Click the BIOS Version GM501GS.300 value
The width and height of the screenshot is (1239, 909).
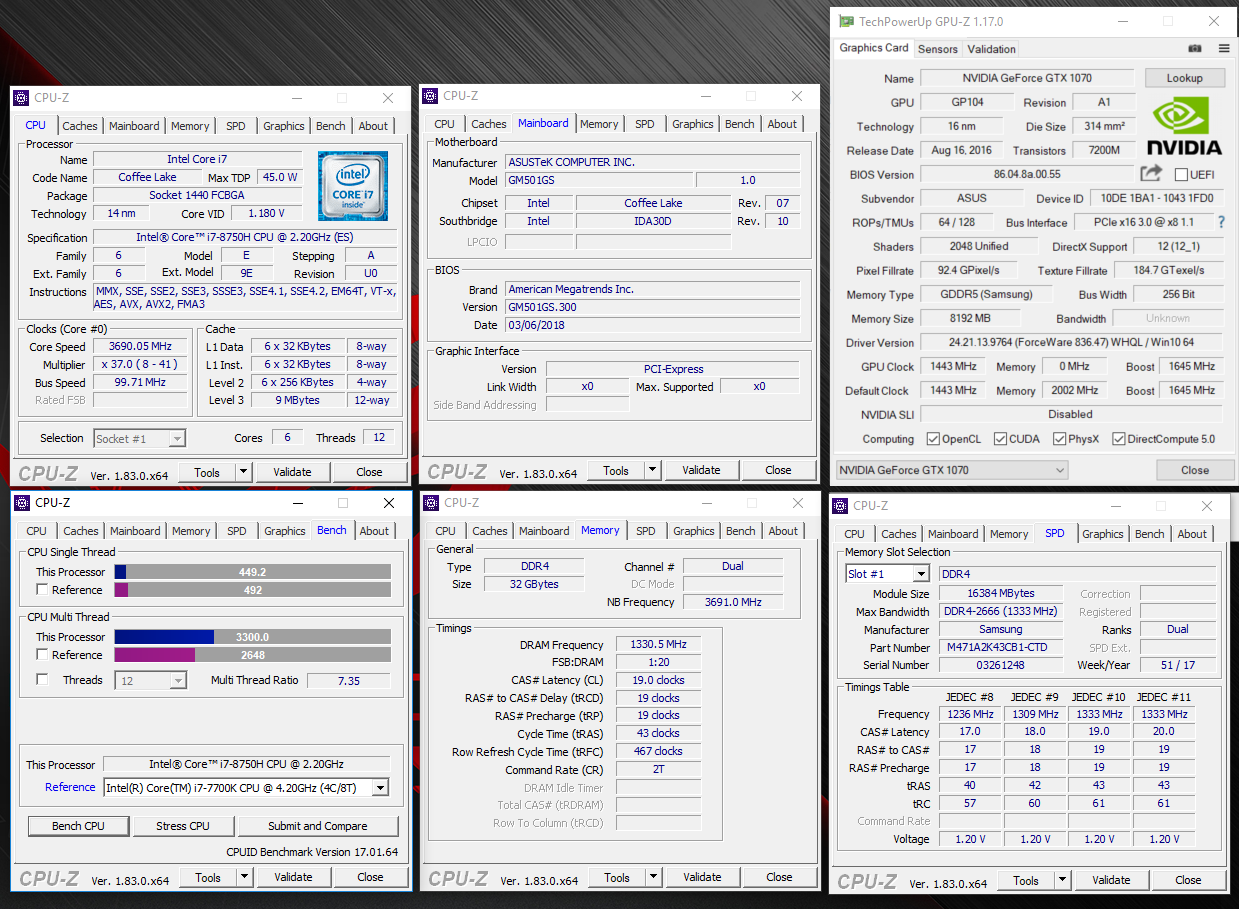[x=652, y=307]
